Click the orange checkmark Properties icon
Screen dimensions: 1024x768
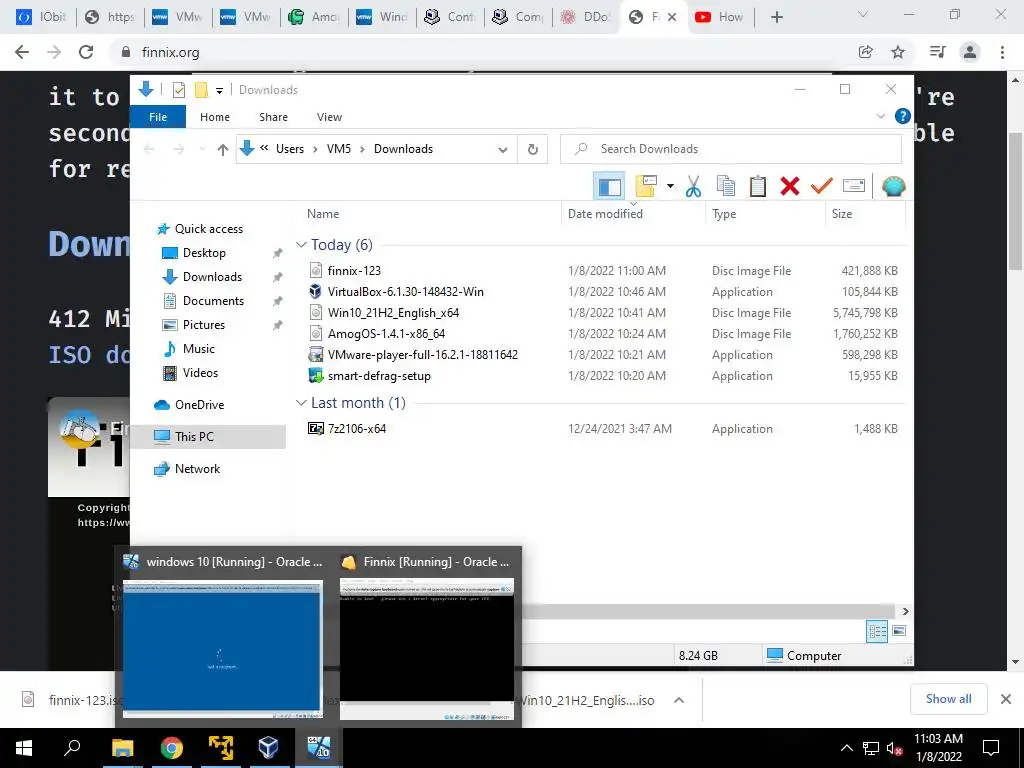[x=822, y=187]
